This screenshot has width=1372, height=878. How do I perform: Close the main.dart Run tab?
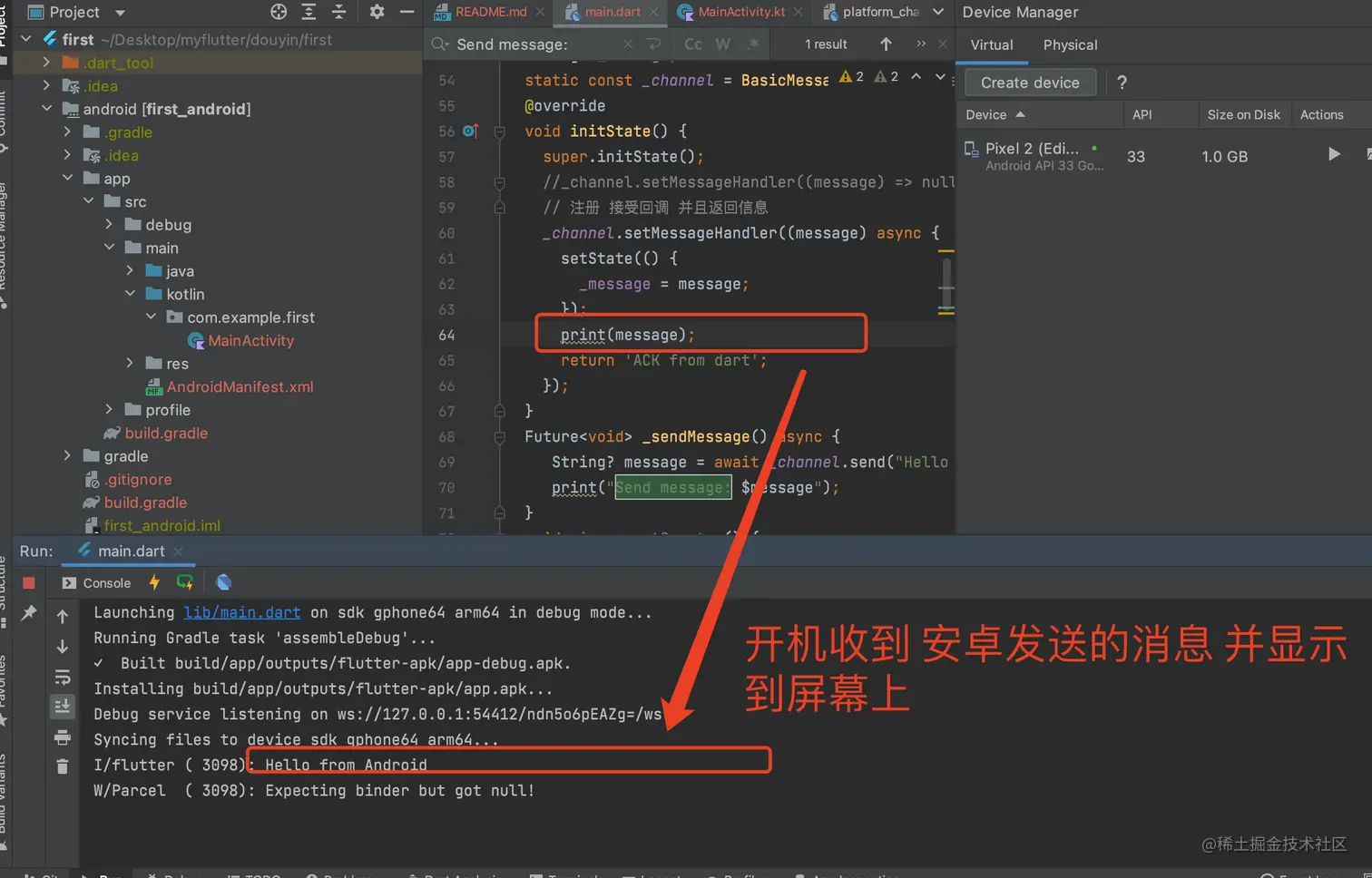pyautogui.click(x=178, y=551)
